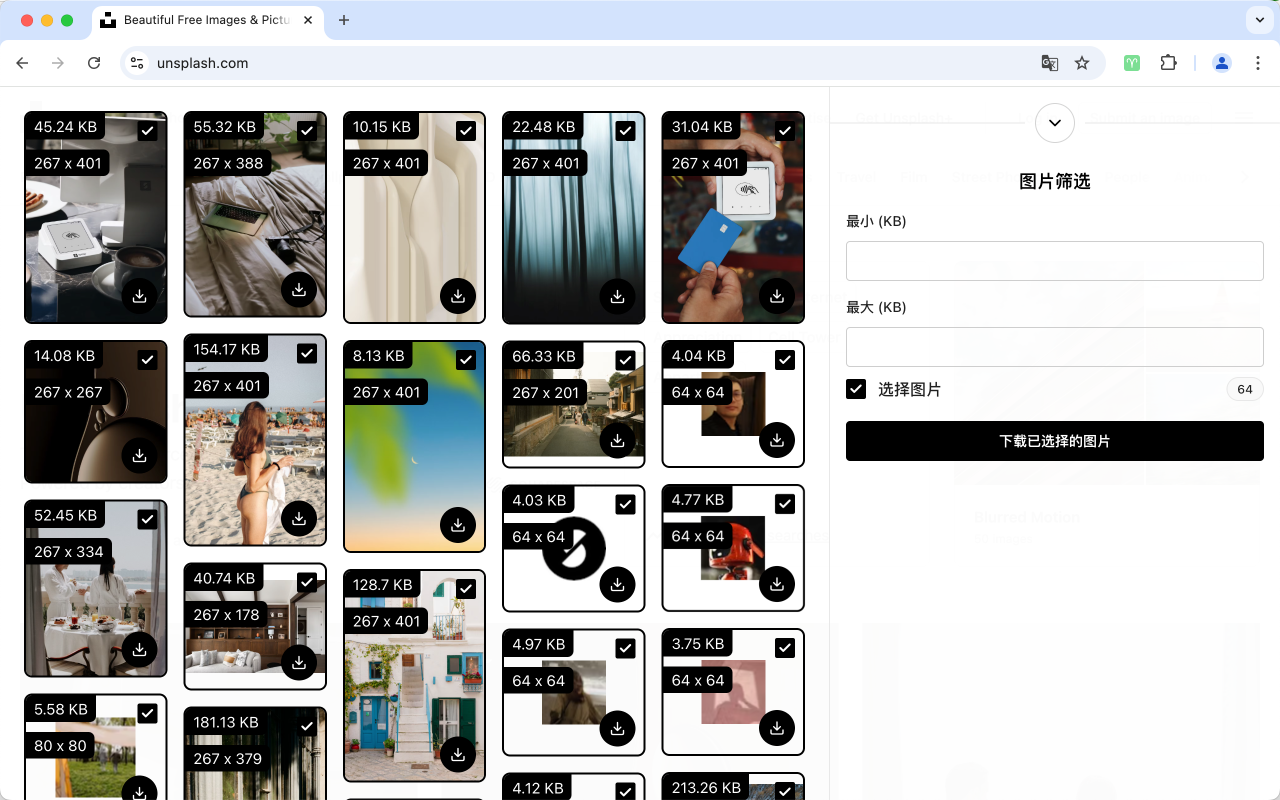1280x800 pixels.
Task: Reload the Unsplash page
Action: 94,63
